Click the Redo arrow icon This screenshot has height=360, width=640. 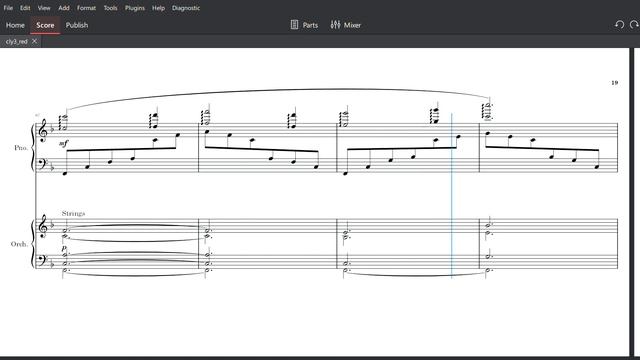pos(634,24)
